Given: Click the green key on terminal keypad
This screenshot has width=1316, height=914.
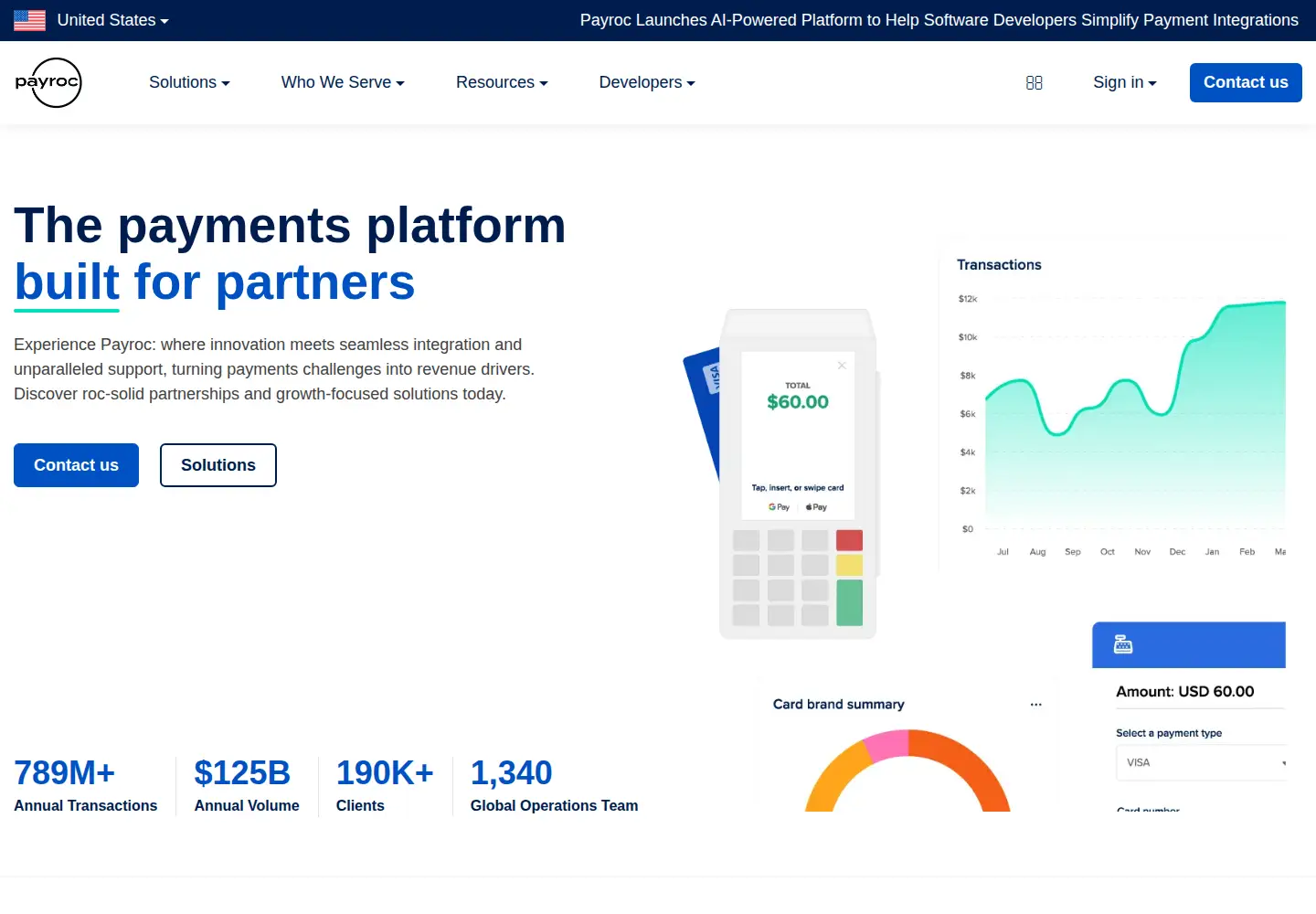Looking at the screenshot, I should [849, 602].
